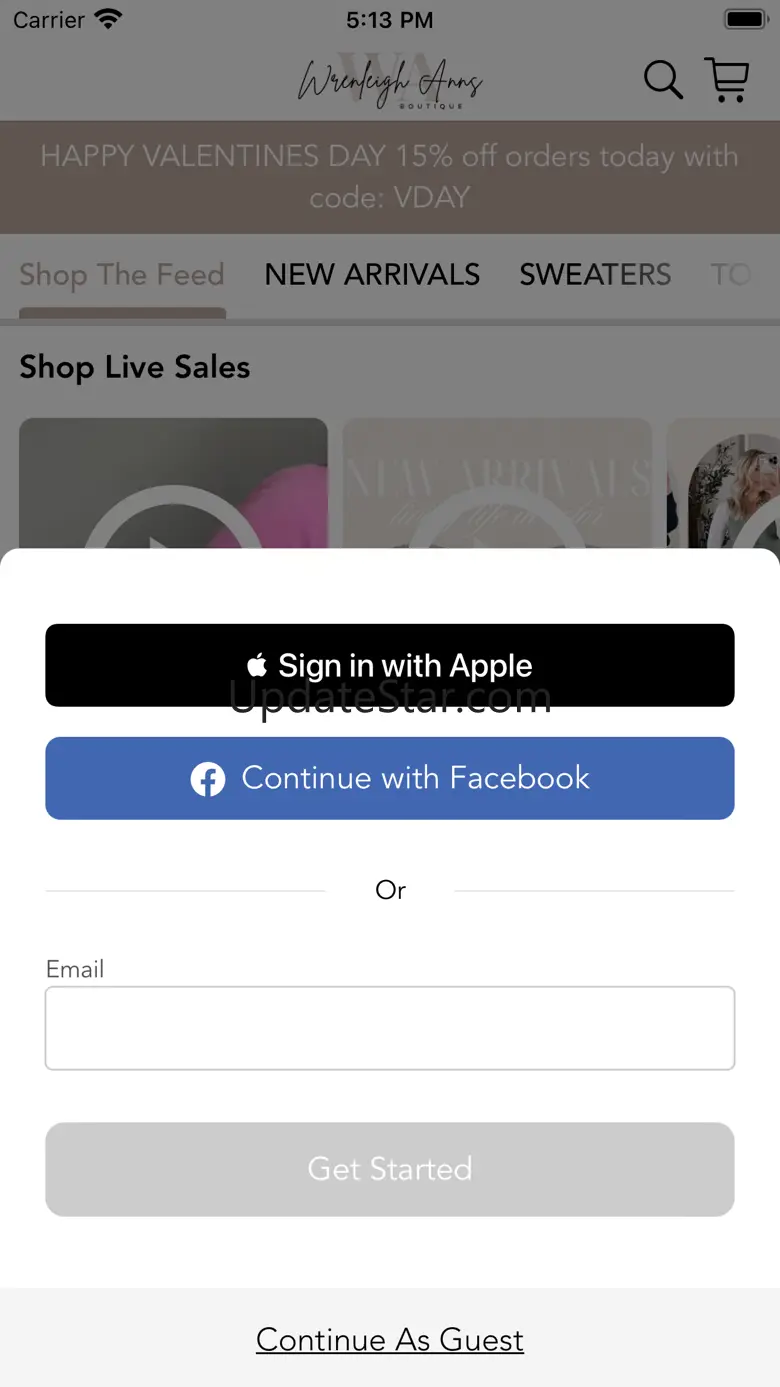The width and height of the screenshot is (780, 1387).
Task: Switch to the Shop The Feed tab
Action: (x=122, y=275)
